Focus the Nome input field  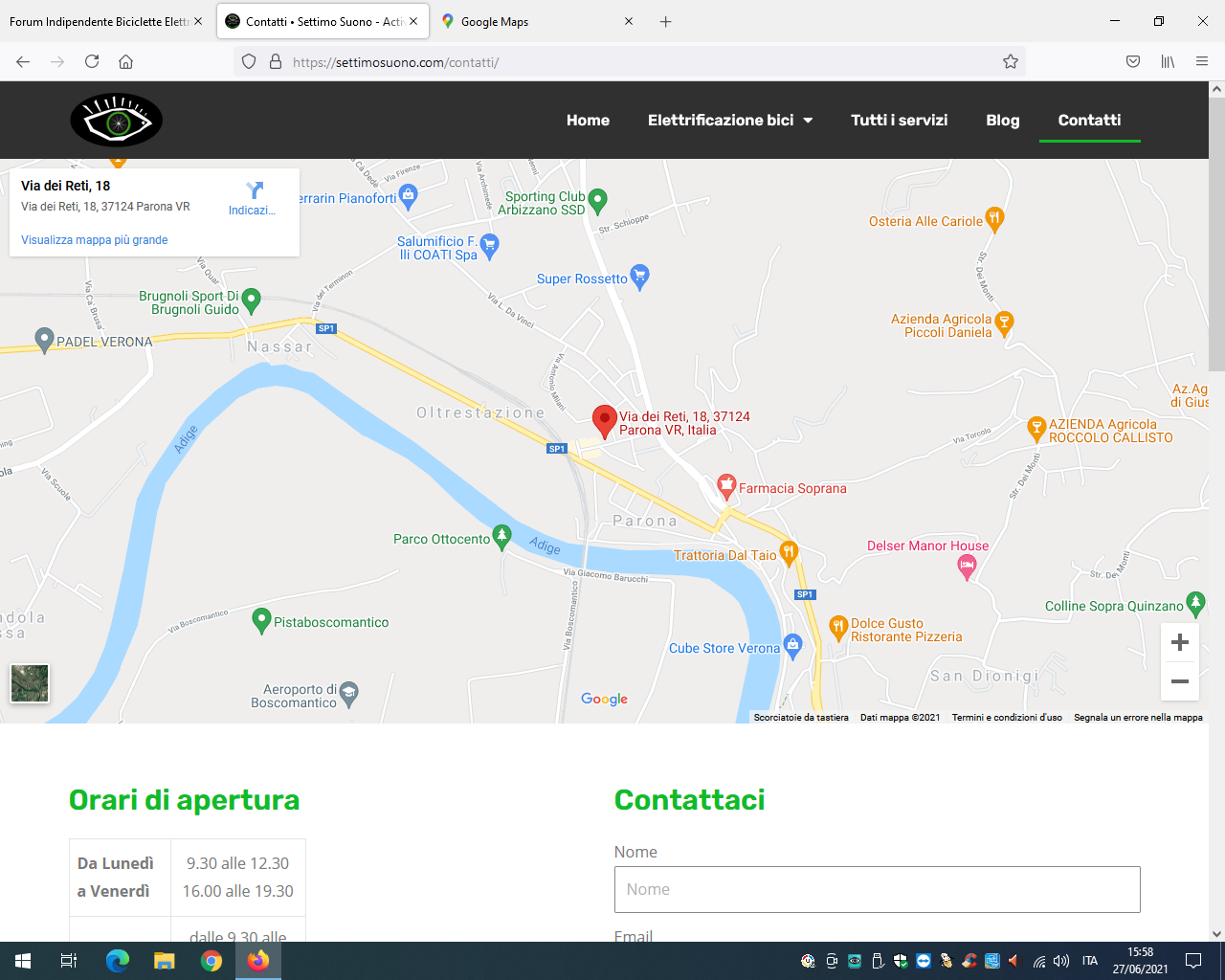(878, 889)
